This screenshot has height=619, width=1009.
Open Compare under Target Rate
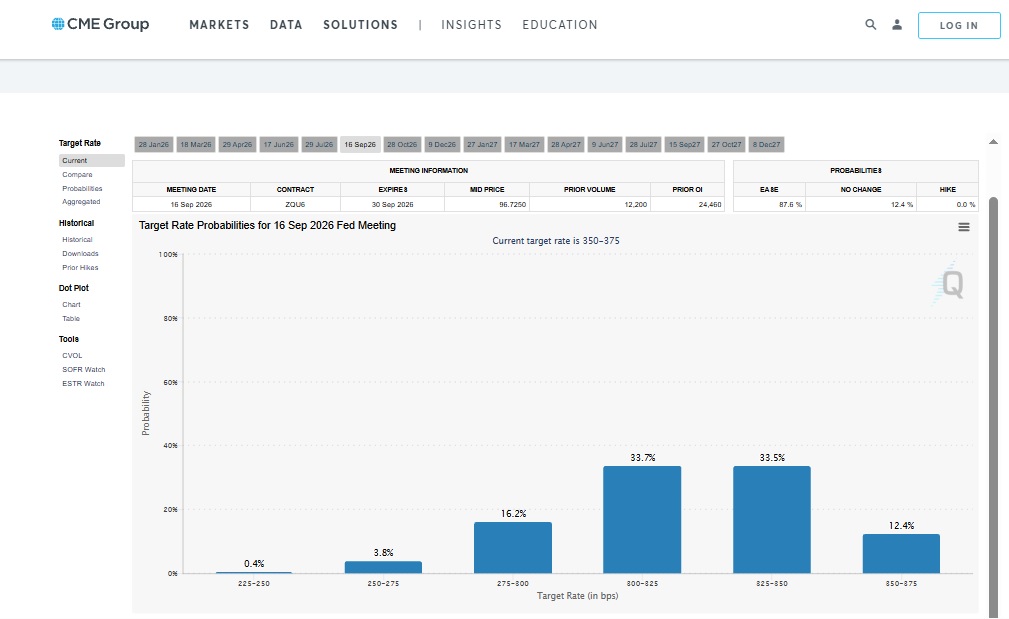tap(77, 175)
